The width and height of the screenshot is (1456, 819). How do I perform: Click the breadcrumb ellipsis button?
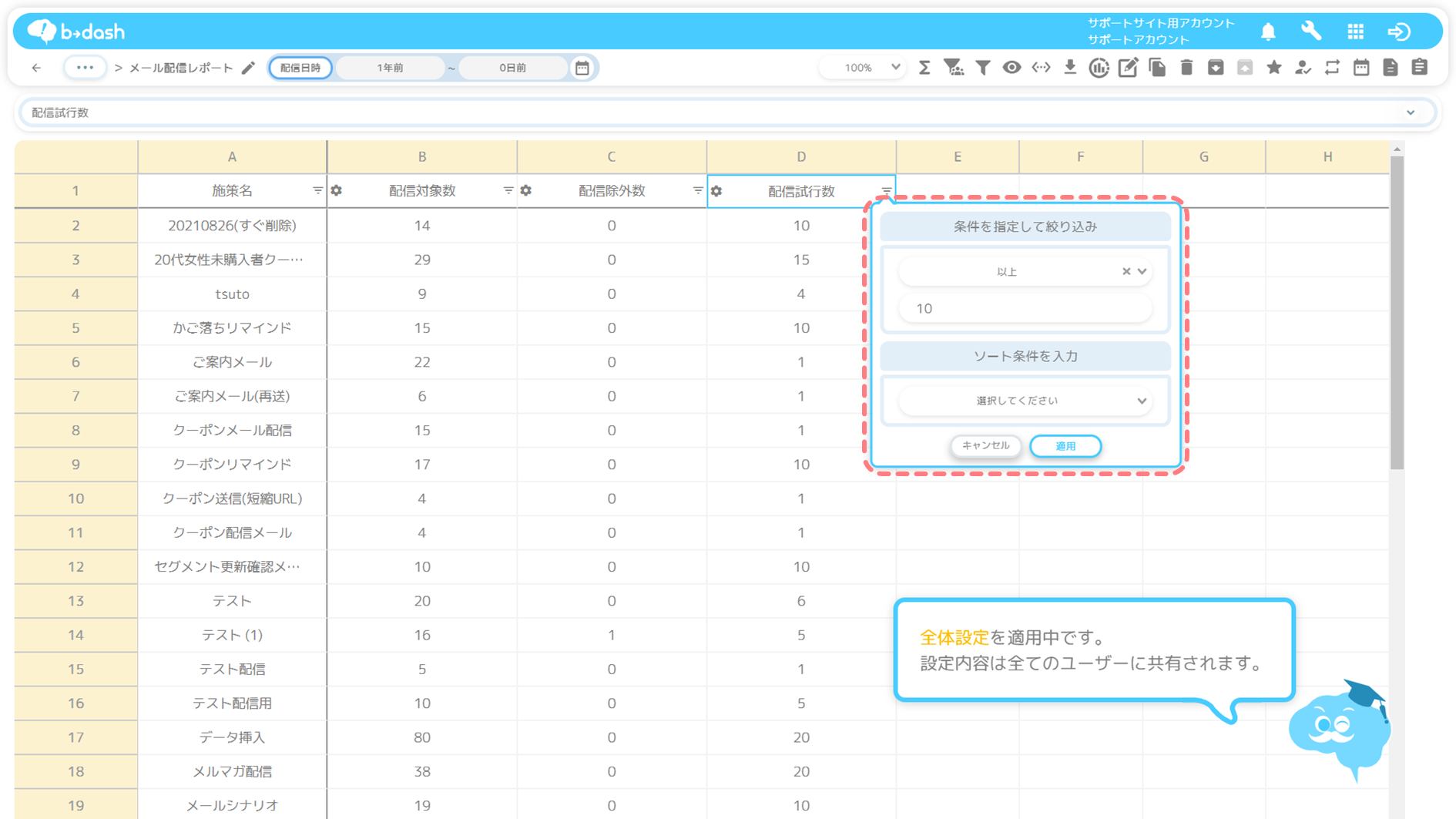[85, 68]
